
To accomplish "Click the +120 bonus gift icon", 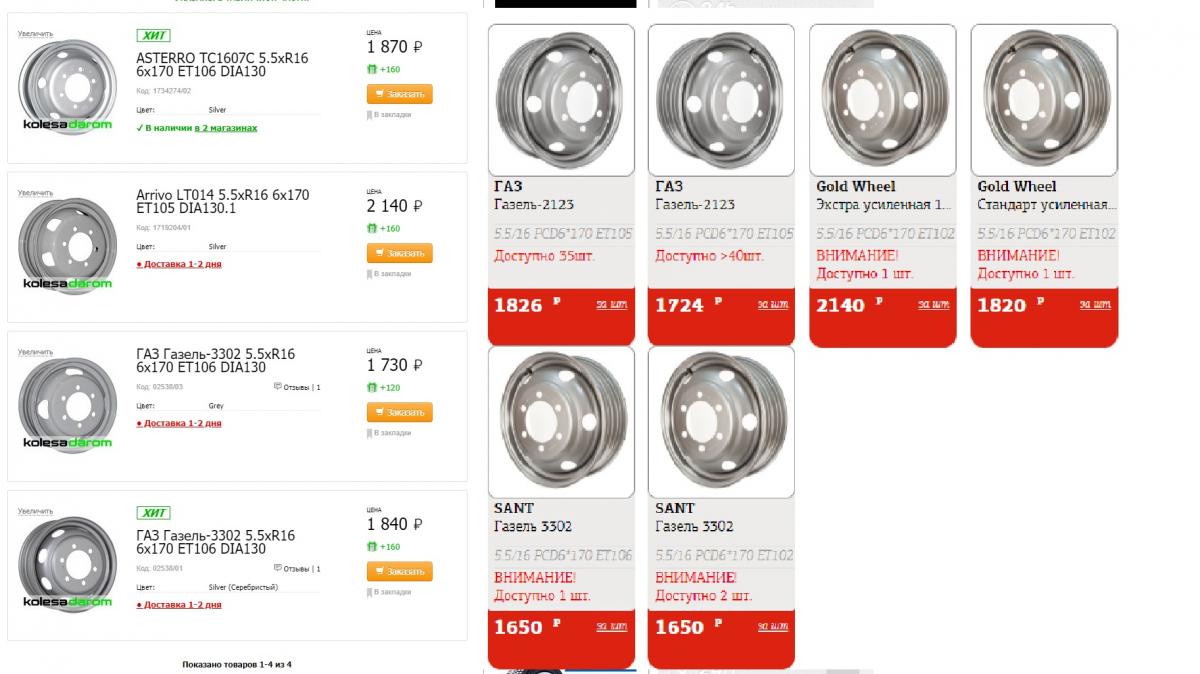I will pyautogui.click(x=372, y=388).
